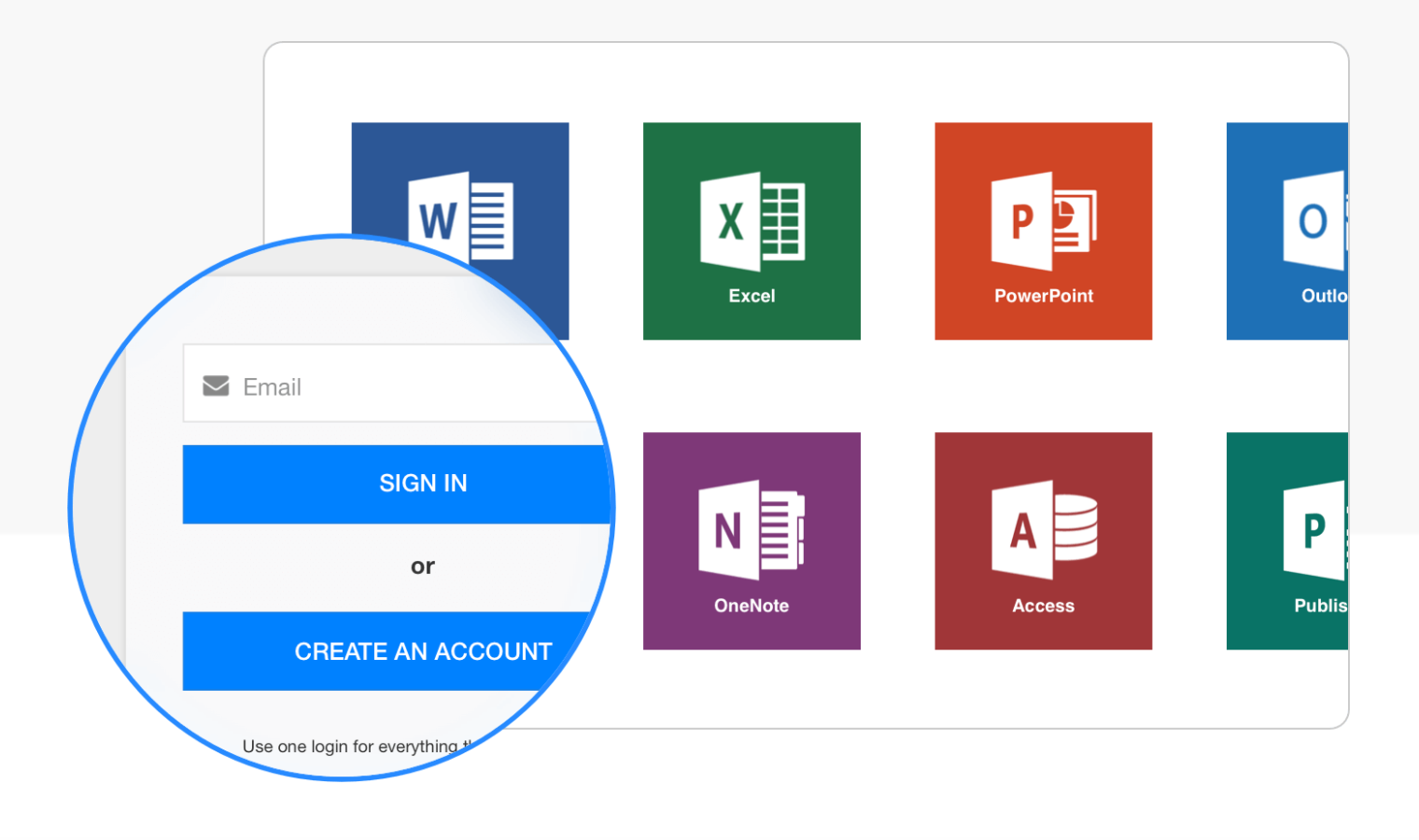Viewport: 1419px width, 840px height.
Task: Click the envelope icon in Email field
Action: (216, 385)
